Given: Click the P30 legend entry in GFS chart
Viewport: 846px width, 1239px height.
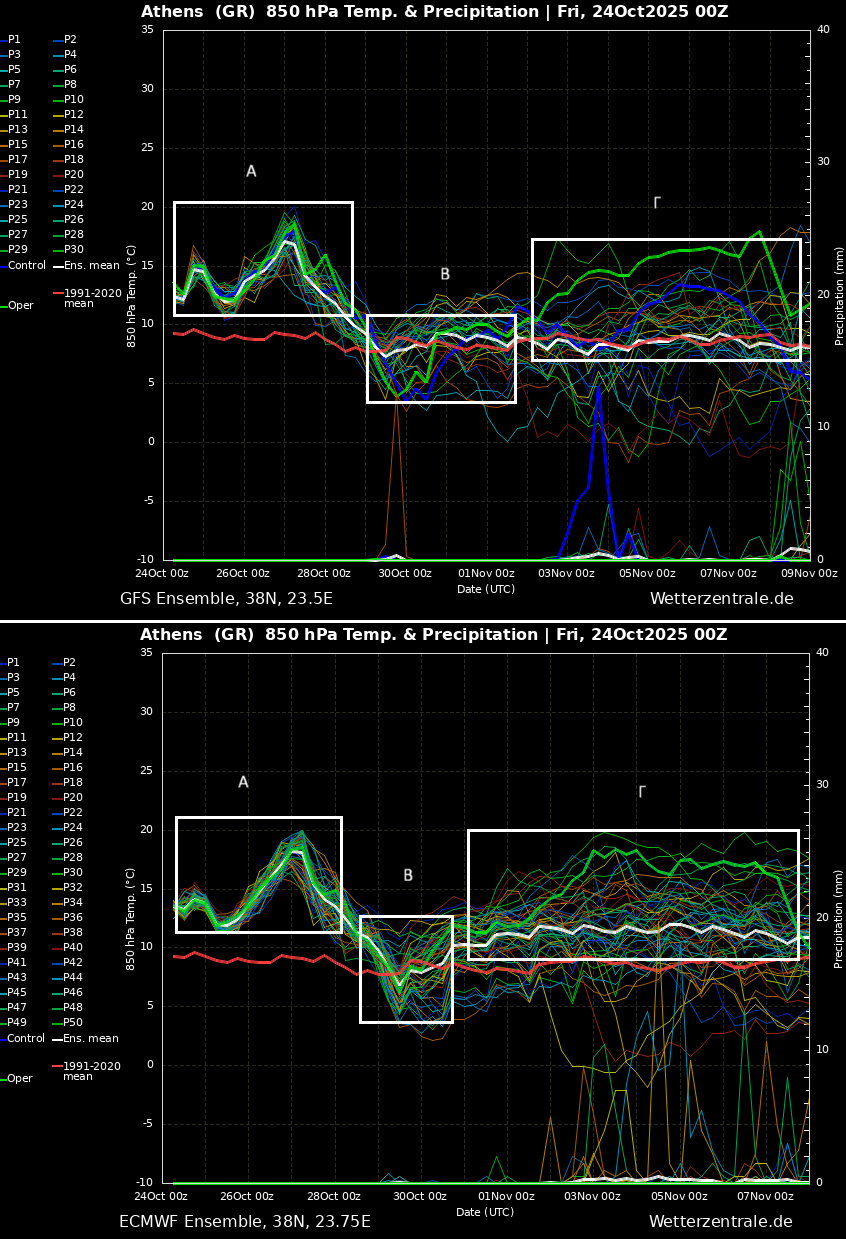Looking at the screenshot, I should tap(74, 250).
